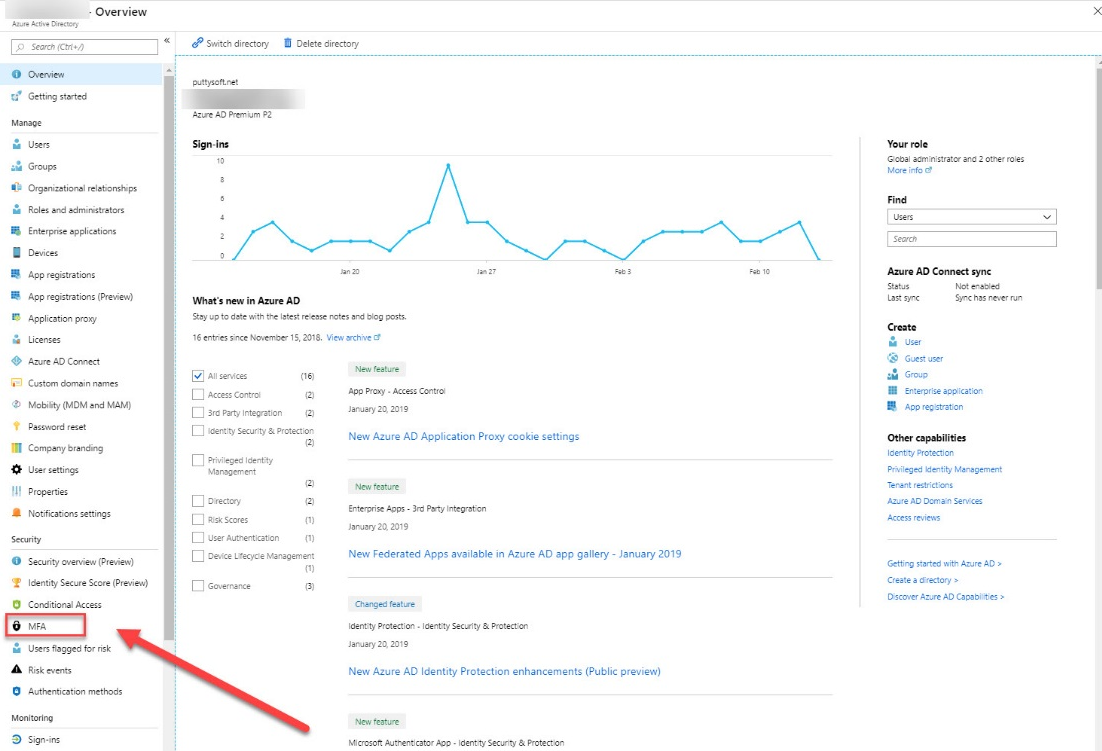Image resolution: width=1102 pixels, height=751 pixels.
Task: Click the Organizational relationships icon
Action: click(17, 188)
